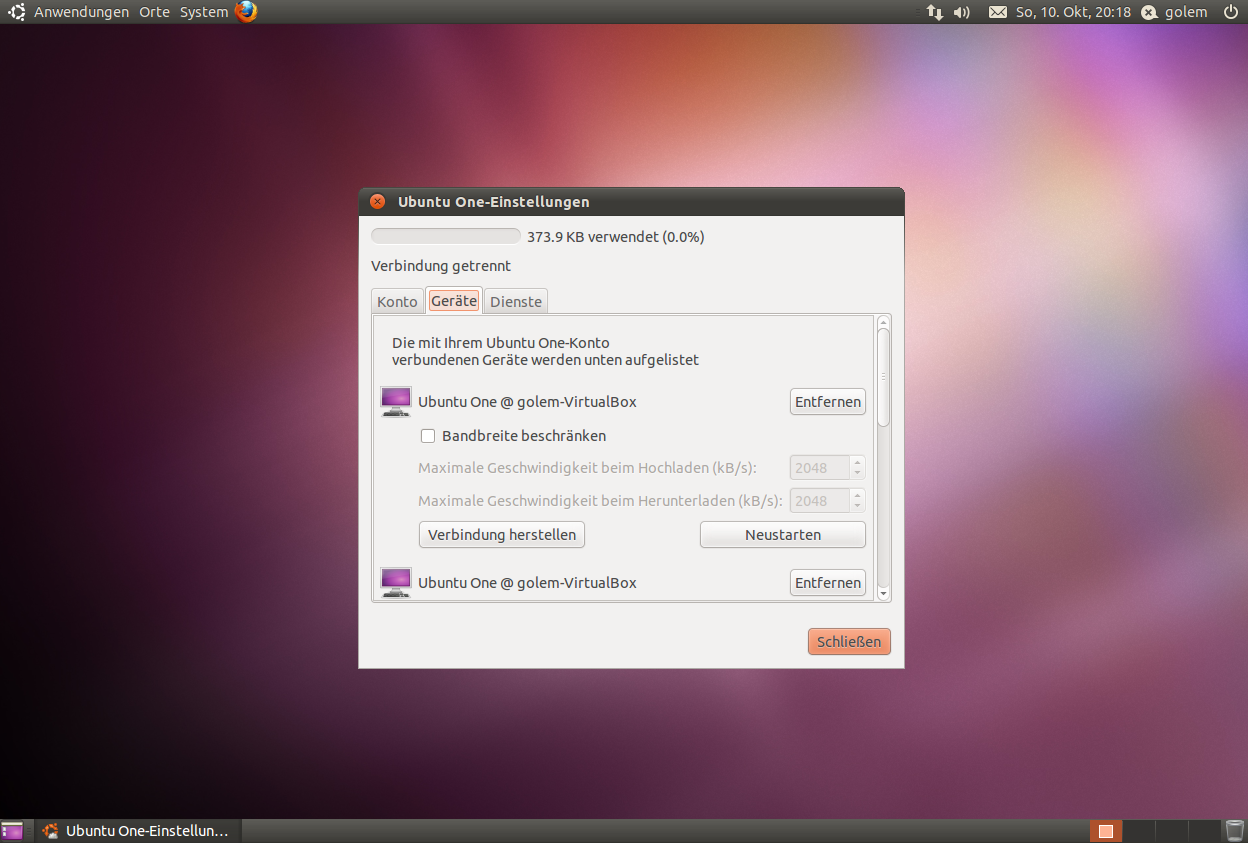This screenshot has width=1248, height=843.
Task: Decrease the Herunterladen speed spinner value
Action: point(857,506)
